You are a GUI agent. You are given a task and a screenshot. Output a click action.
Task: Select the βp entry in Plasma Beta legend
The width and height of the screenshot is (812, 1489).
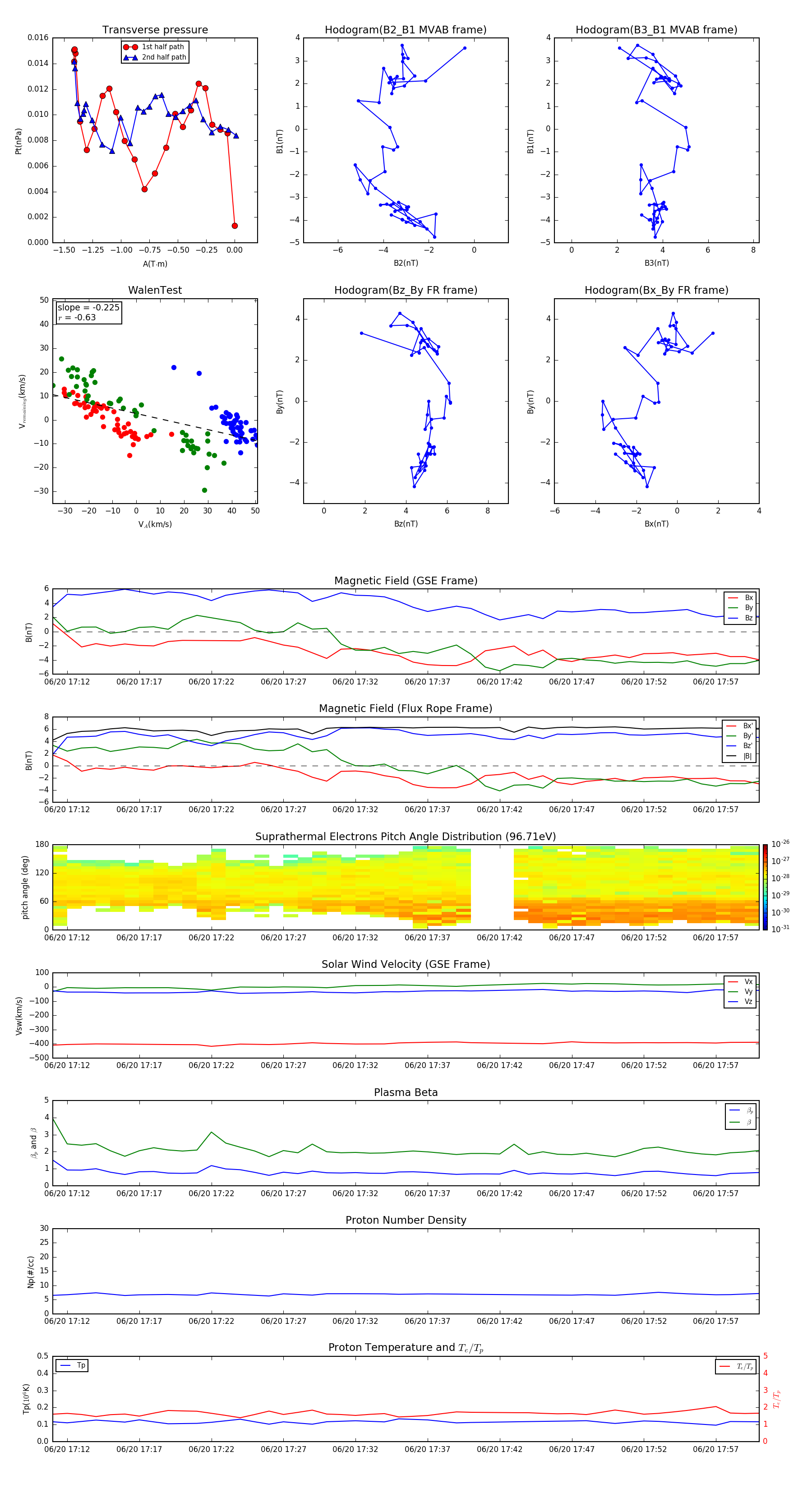point(742,1110)
